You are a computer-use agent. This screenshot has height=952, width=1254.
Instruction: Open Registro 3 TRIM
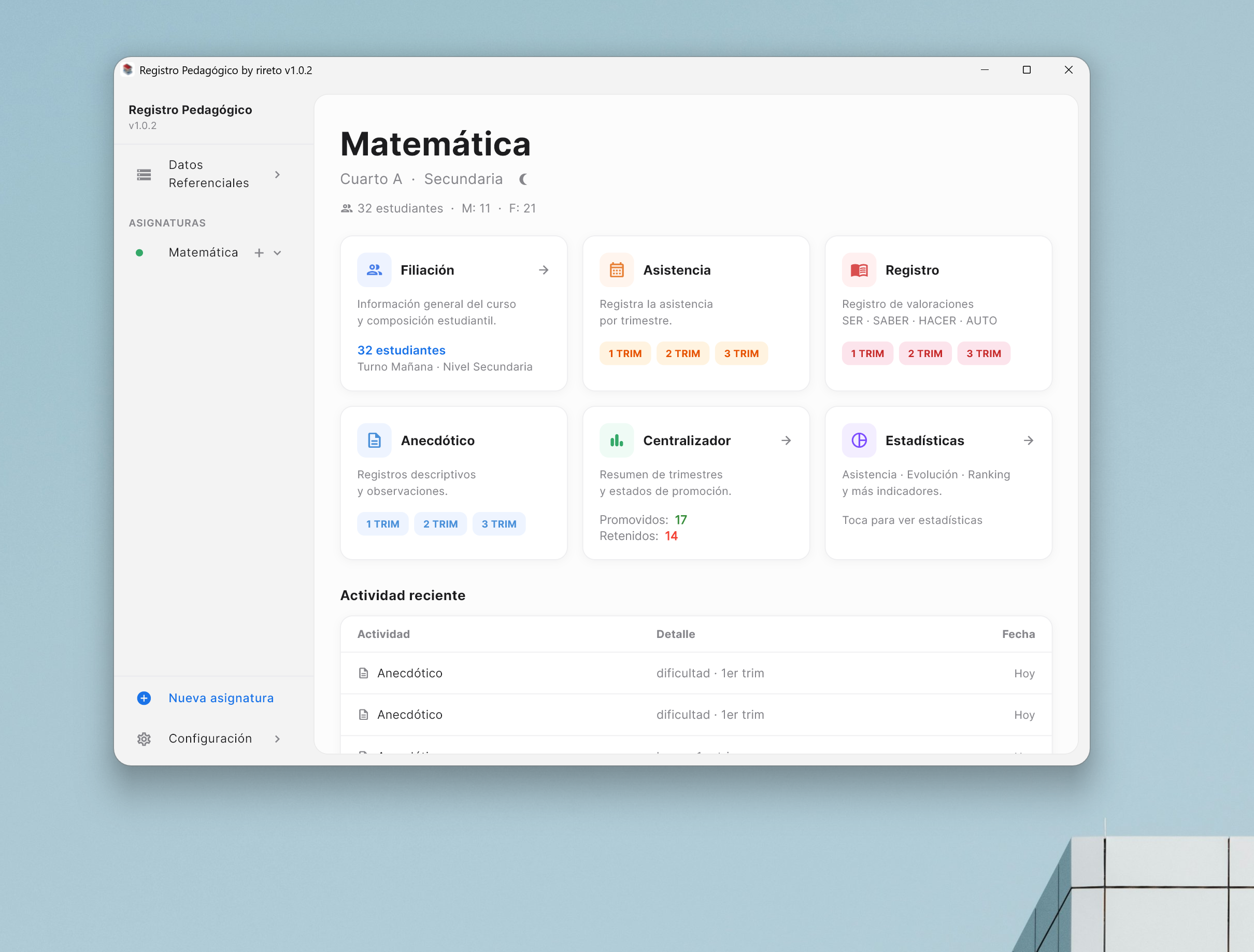pyautogui.click(x=984, y=353)
